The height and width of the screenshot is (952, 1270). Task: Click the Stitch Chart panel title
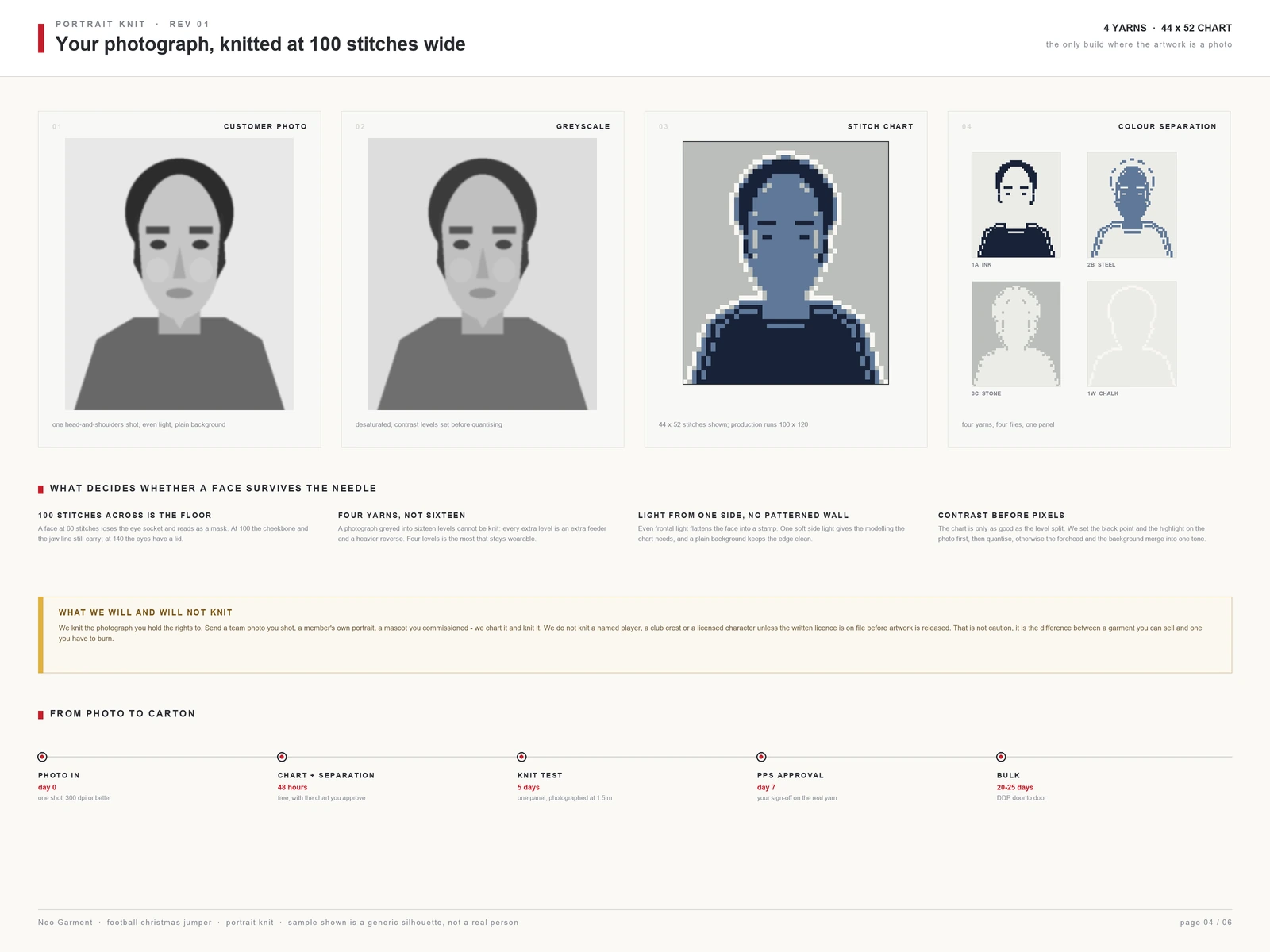tap(880, 126)
